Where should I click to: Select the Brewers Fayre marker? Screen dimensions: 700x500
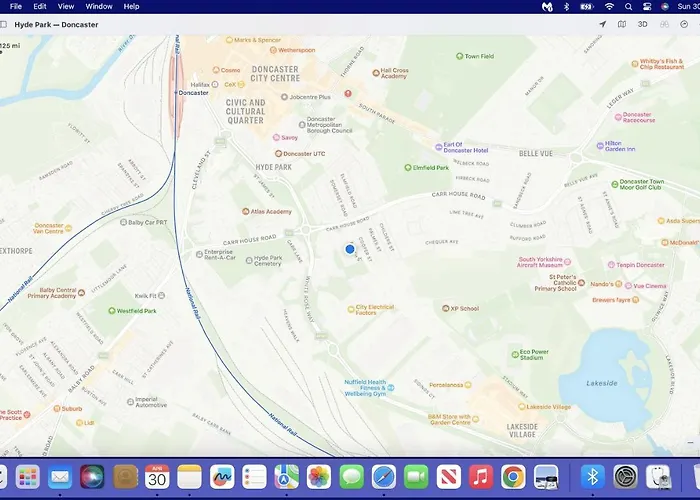click(636, 300)
